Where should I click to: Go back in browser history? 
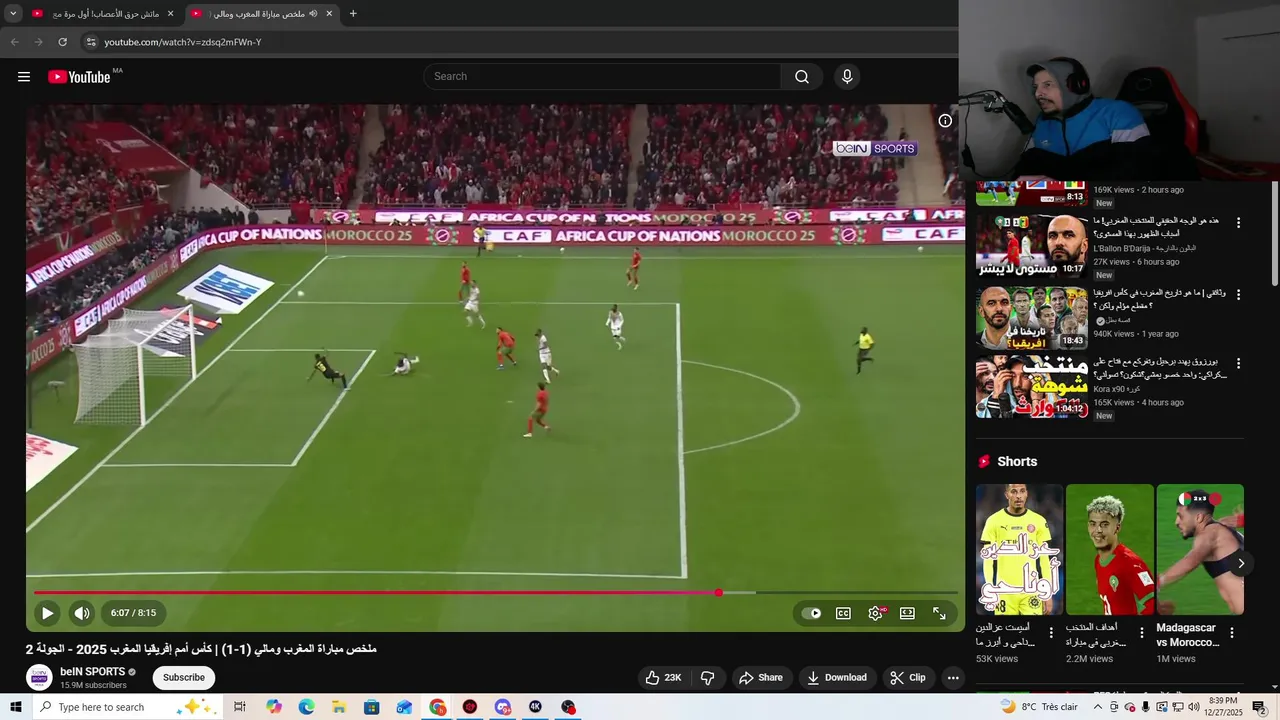(x=14, y=42)
